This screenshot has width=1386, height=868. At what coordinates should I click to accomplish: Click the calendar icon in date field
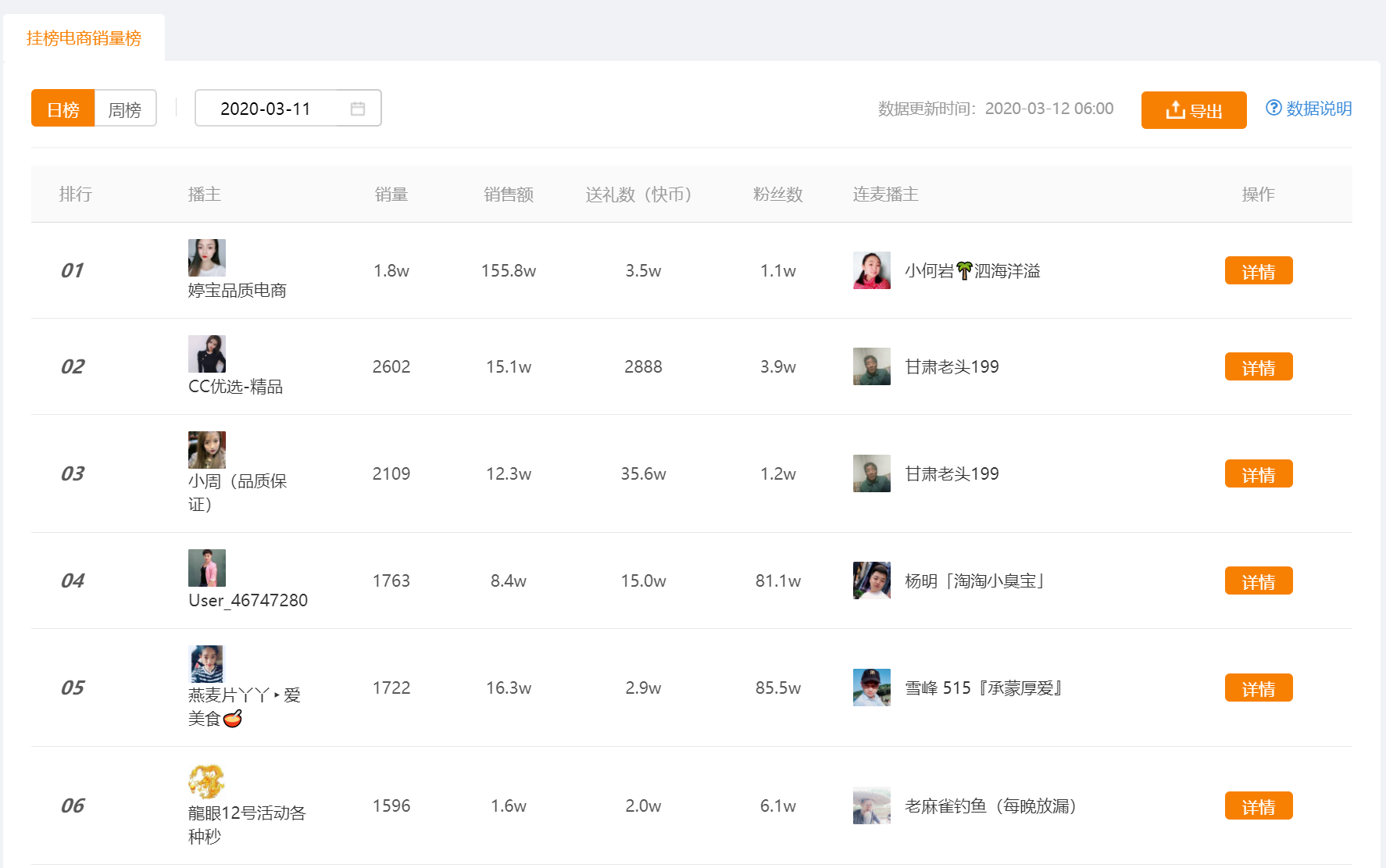(358, 109)
